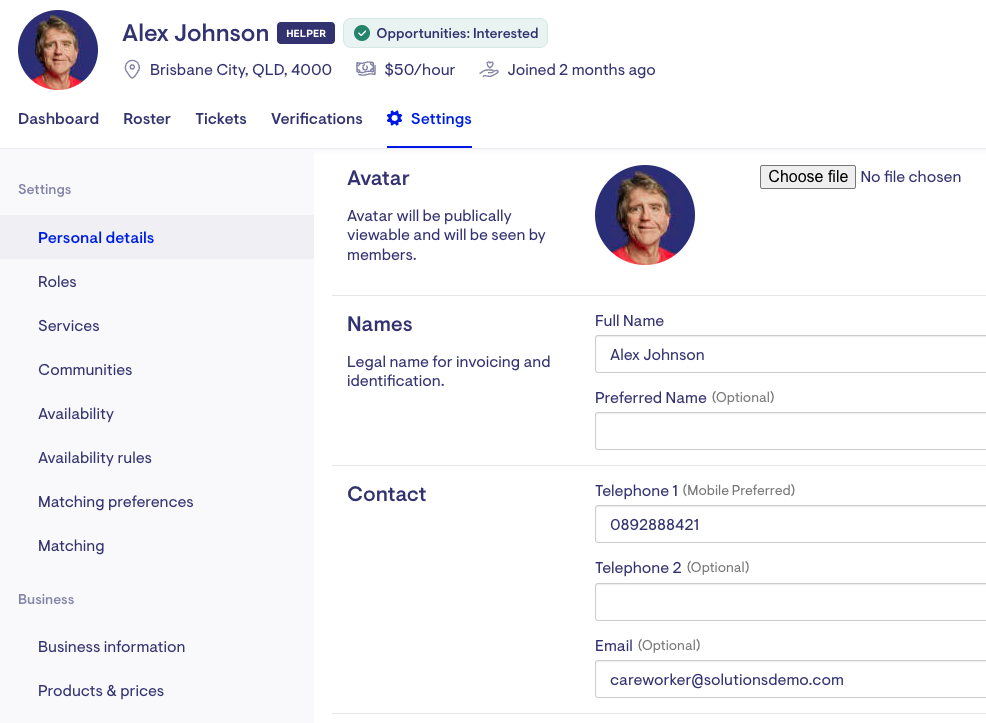Viewport: 986px width, 723px height.
Task: Focus the Preferred Name input field
Action: (790, 431)
